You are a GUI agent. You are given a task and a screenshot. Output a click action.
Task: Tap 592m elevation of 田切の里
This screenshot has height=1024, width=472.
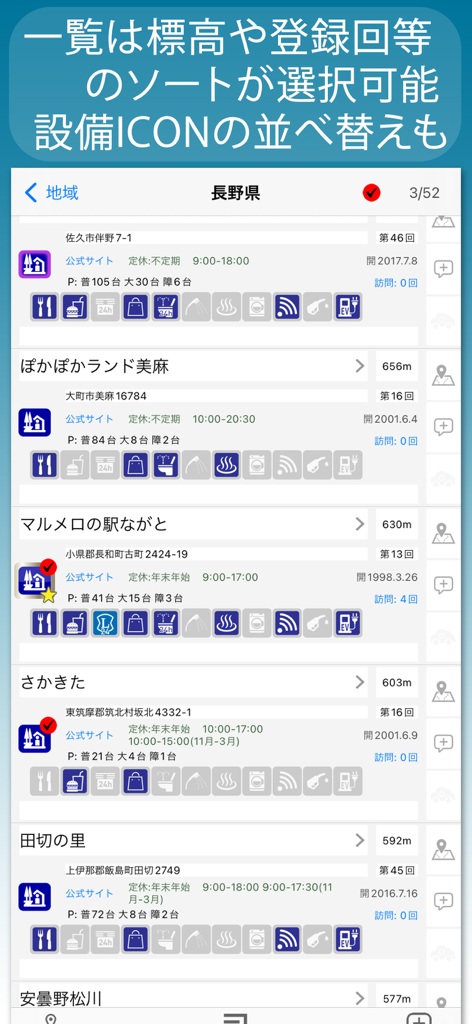point(397,840)
